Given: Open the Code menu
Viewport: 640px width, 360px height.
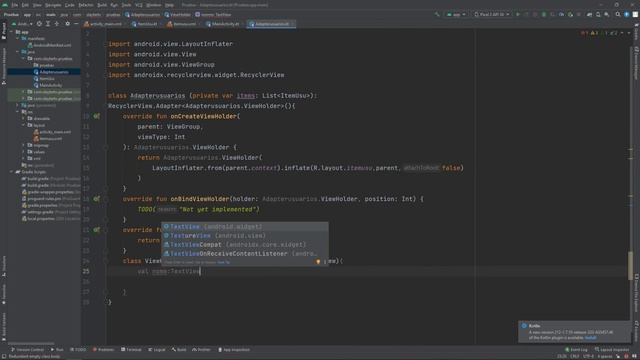Looking at the screenshot, I should [70, 5].
